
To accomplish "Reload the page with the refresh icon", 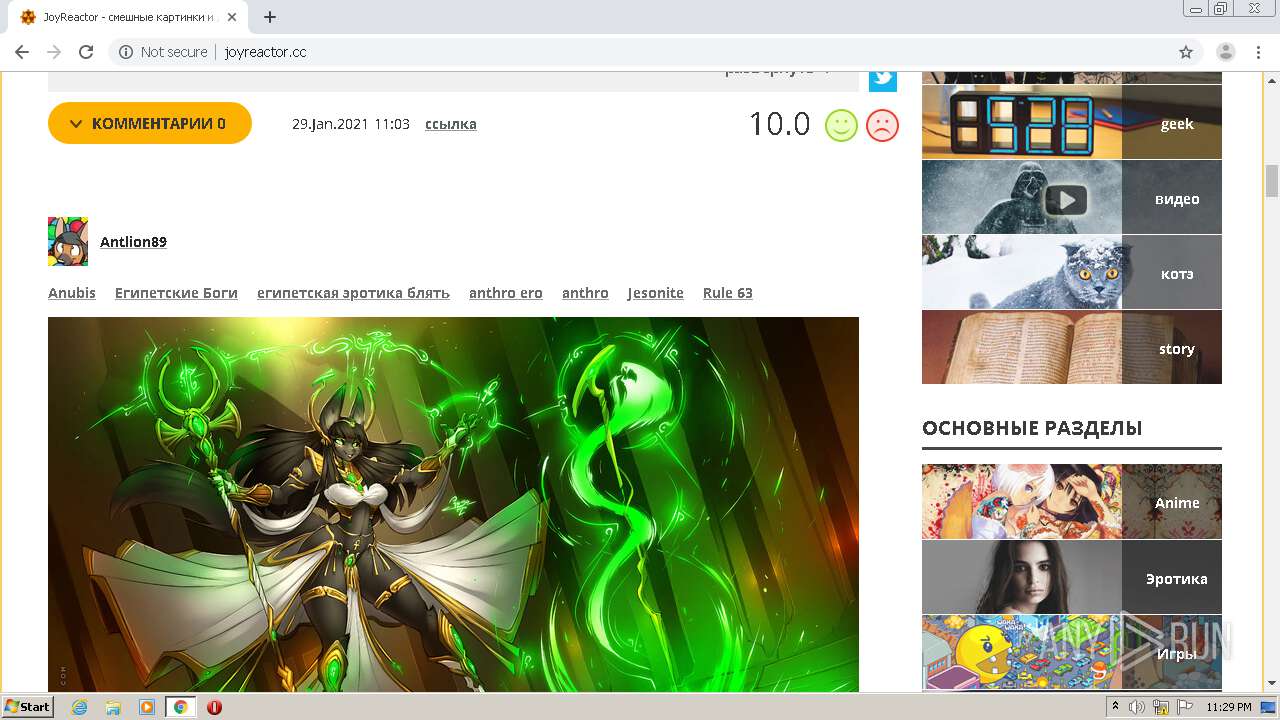I will tap(86, 52).
